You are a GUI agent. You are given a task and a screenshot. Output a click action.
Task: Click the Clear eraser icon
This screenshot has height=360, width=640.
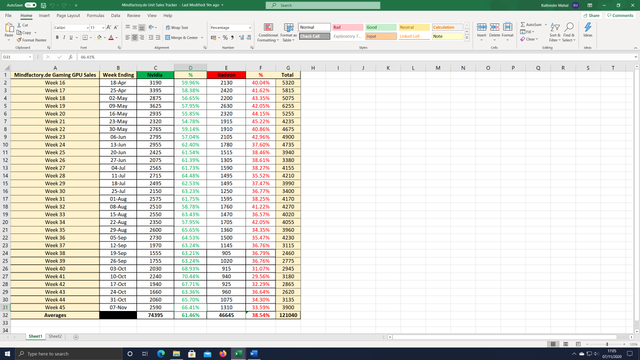coord(522,39)
